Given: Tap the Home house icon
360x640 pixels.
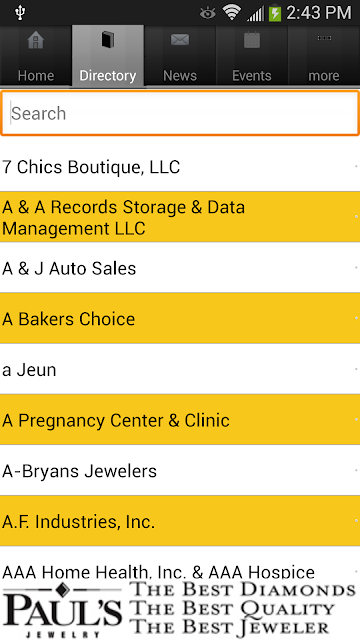Looking at the screenshot, I should coord(36,41).
